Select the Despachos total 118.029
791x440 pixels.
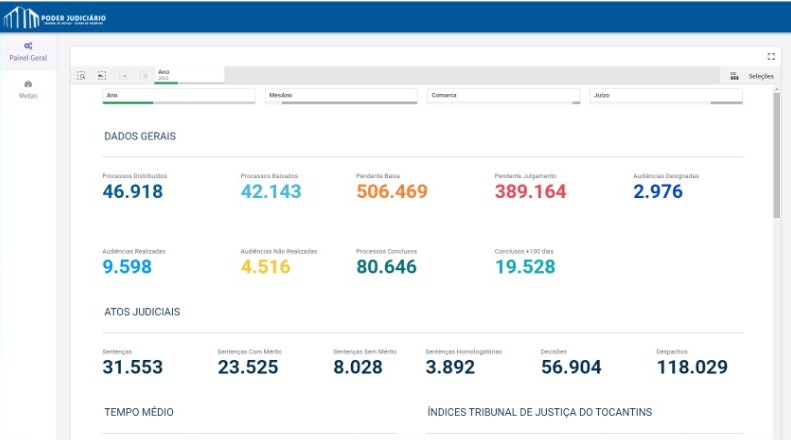point(692,367)
